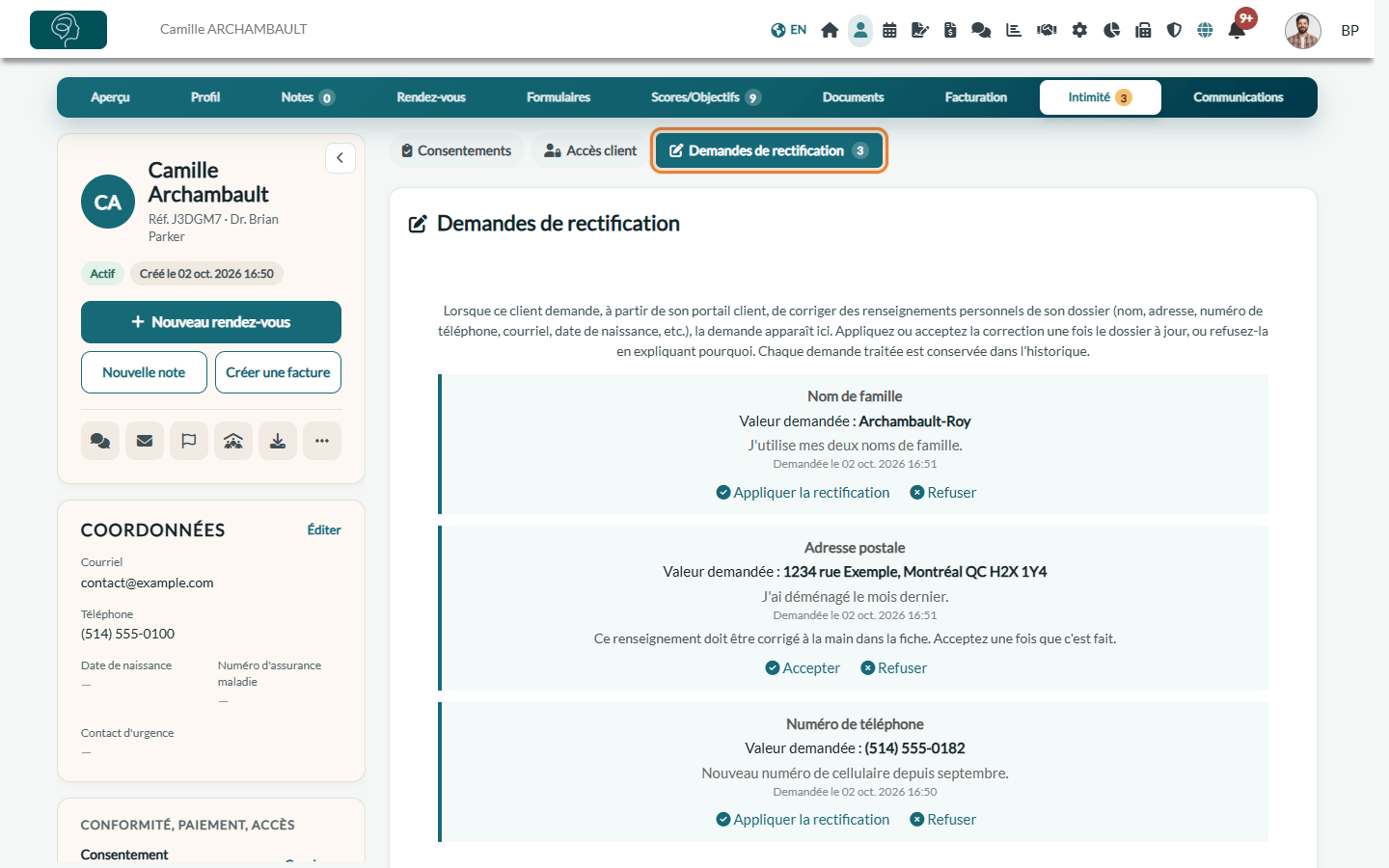Click the envelope icon in the client card

click(x=145, y=441)
